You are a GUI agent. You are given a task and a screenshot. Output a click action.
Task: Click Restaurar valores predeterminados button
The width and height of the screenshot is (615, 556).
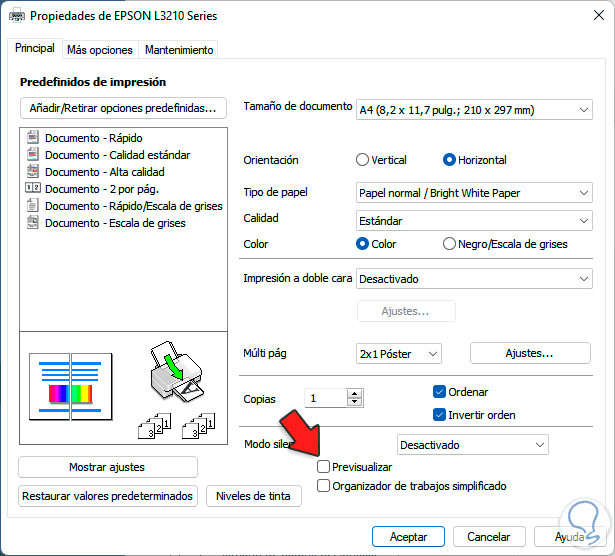(x=107, y=496)
